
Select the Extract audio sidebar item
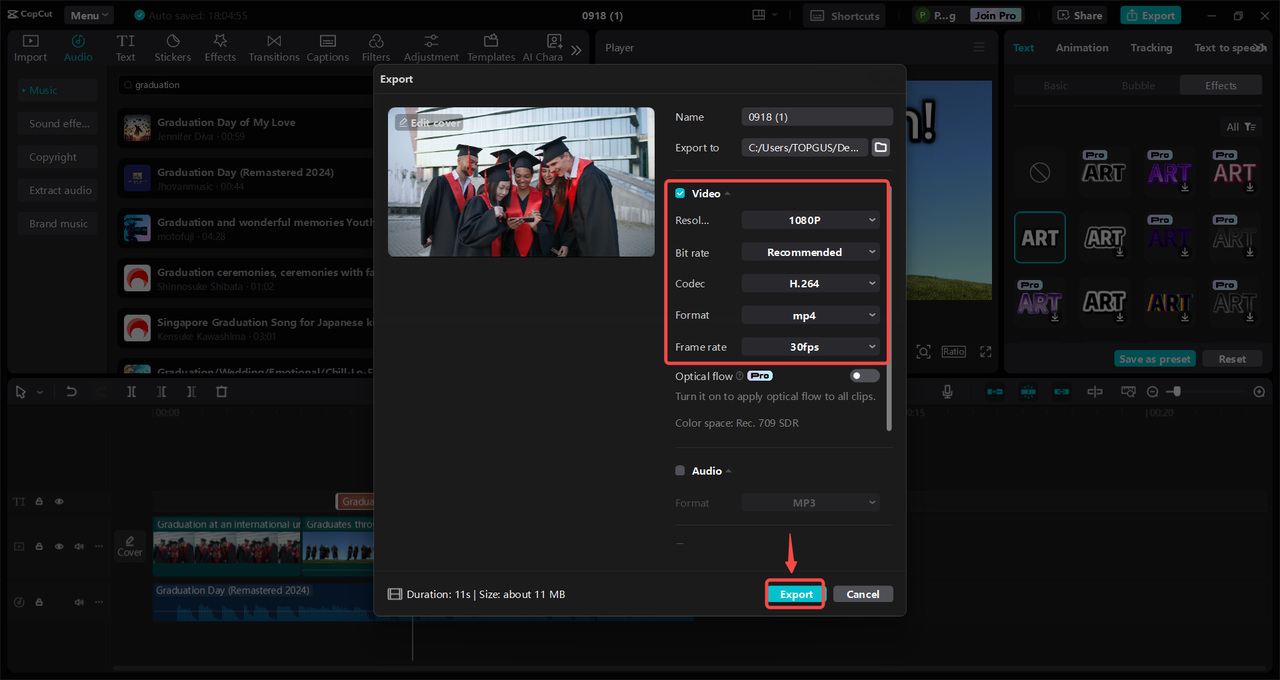(x=58, y=190)
